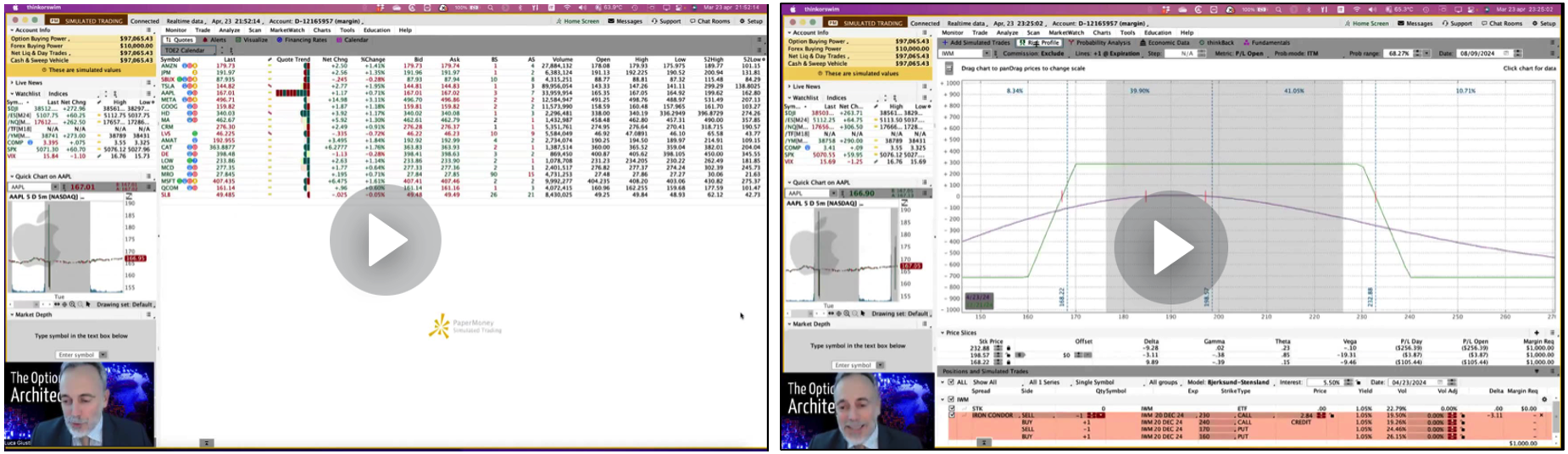Go to Home Screen in left video window
This screenshot has width=1568, height=454.
click(x=578, y=21)
